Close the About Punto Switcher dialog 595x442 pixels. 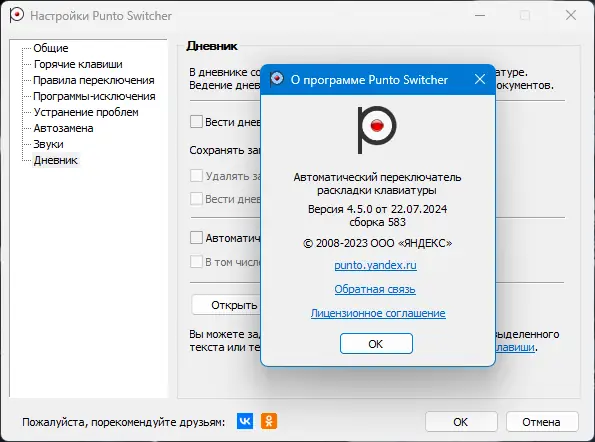[x=480, y=79]
